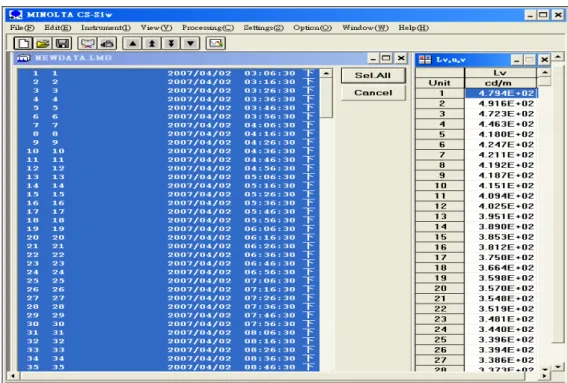Click the Unit header cell

pyautogui.click(x=439, y=83)
